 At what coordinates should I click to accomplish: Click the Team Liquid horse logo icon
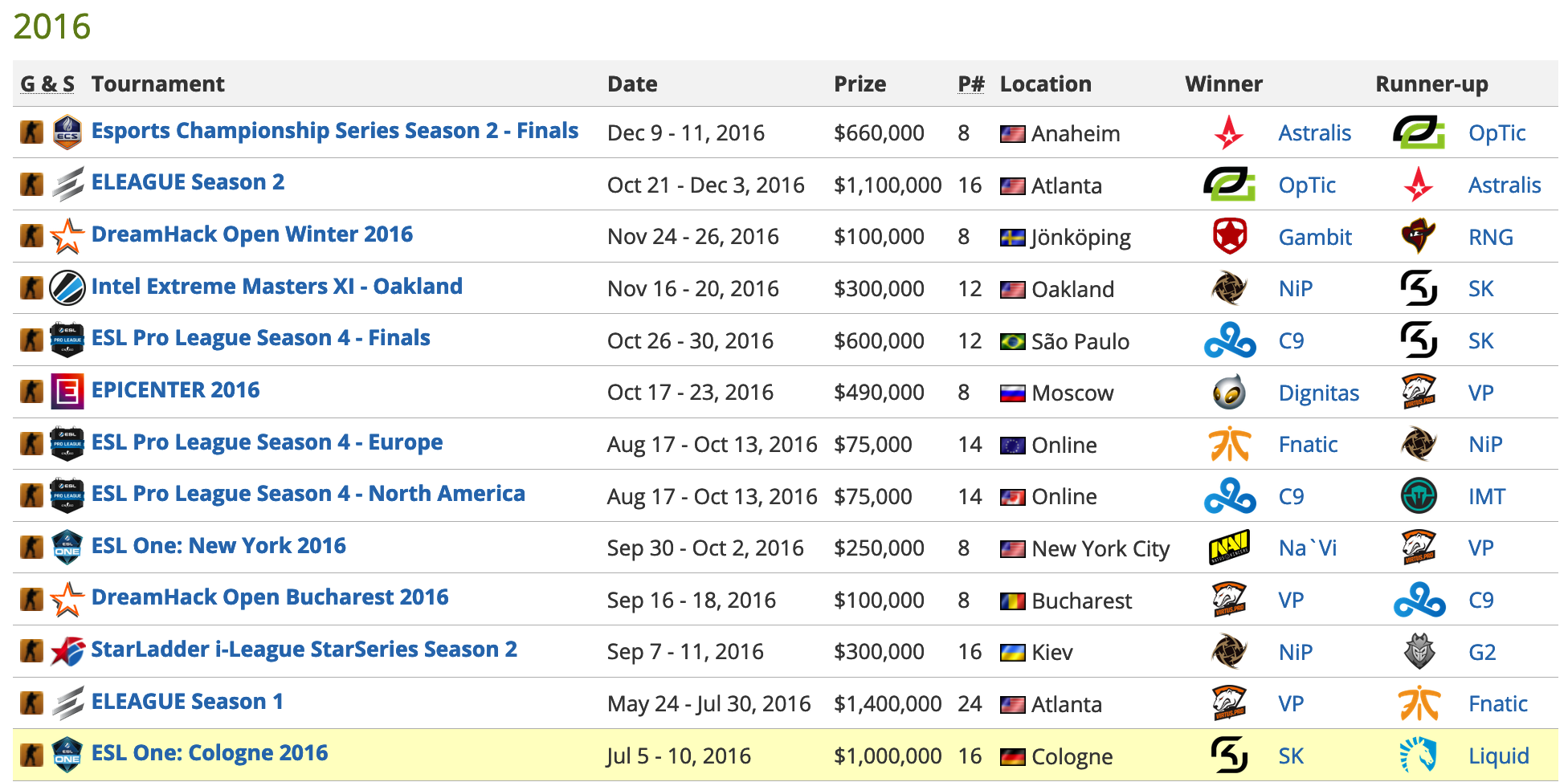pyautogui.click(x=1419, y=756)
